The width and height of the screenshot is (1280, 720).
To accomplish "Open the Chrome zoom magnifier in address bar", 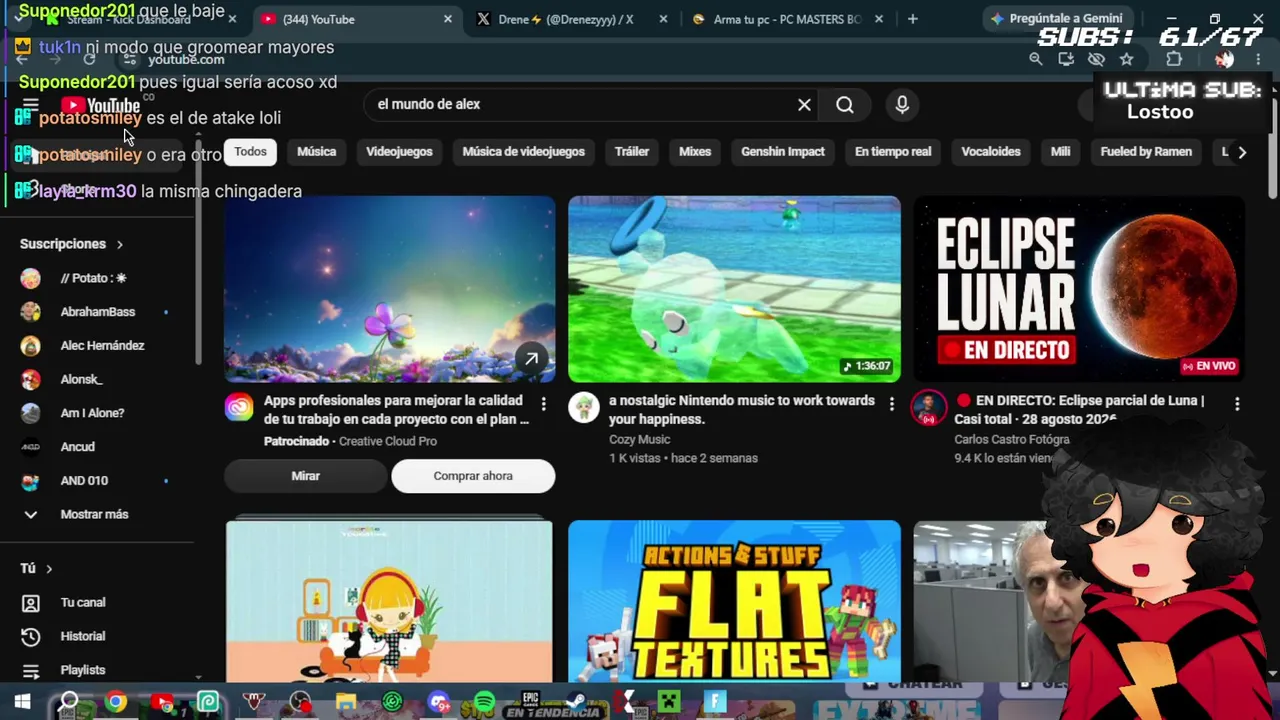I will pos(1036,59).
